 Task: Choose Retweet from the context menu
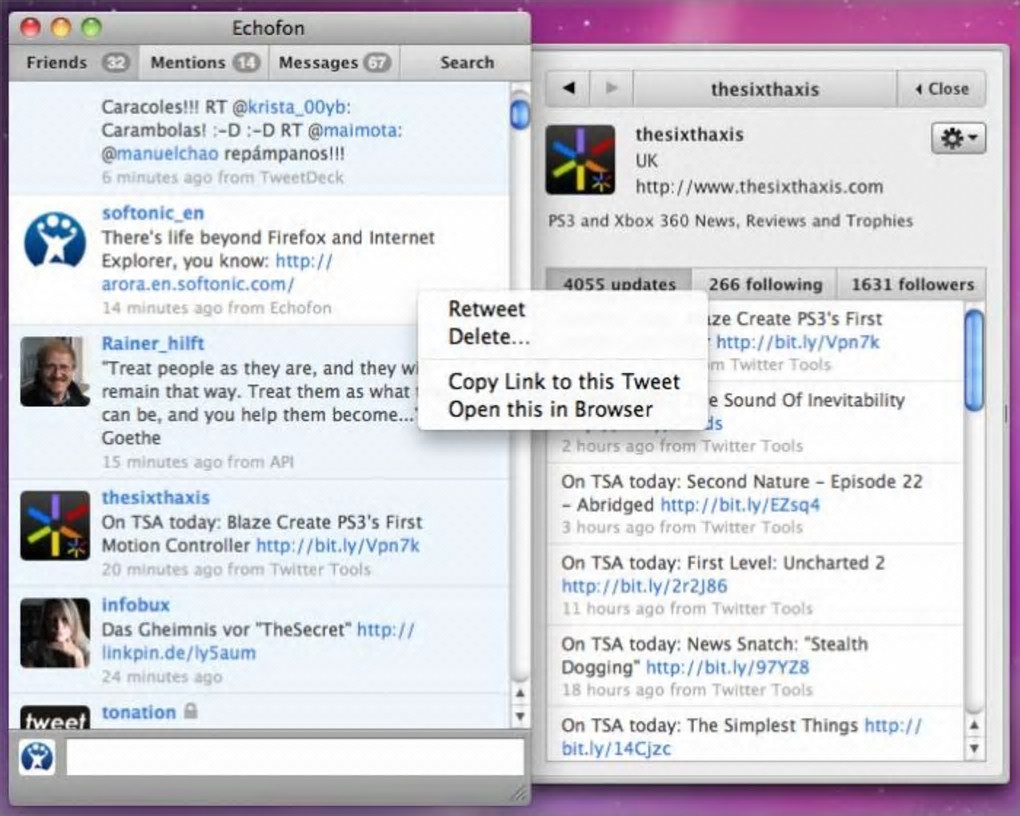(x=487, y=309)
